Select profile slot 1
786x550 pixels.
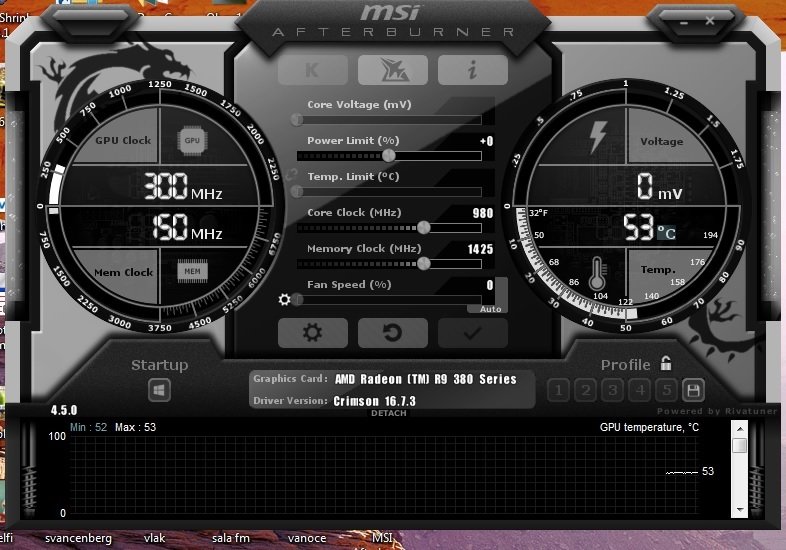click(x=560, y=391)
